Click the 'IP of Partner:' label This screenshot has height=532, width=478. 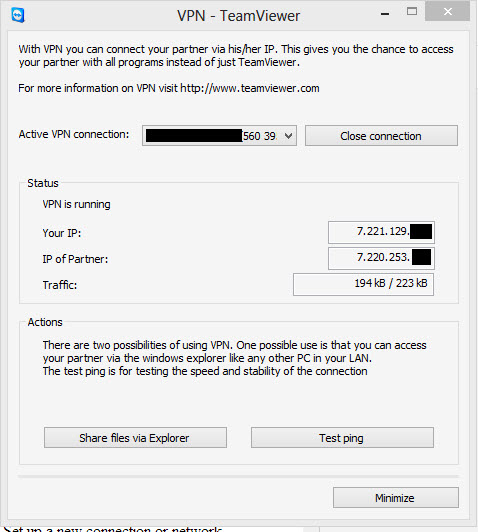coord(75,259)
